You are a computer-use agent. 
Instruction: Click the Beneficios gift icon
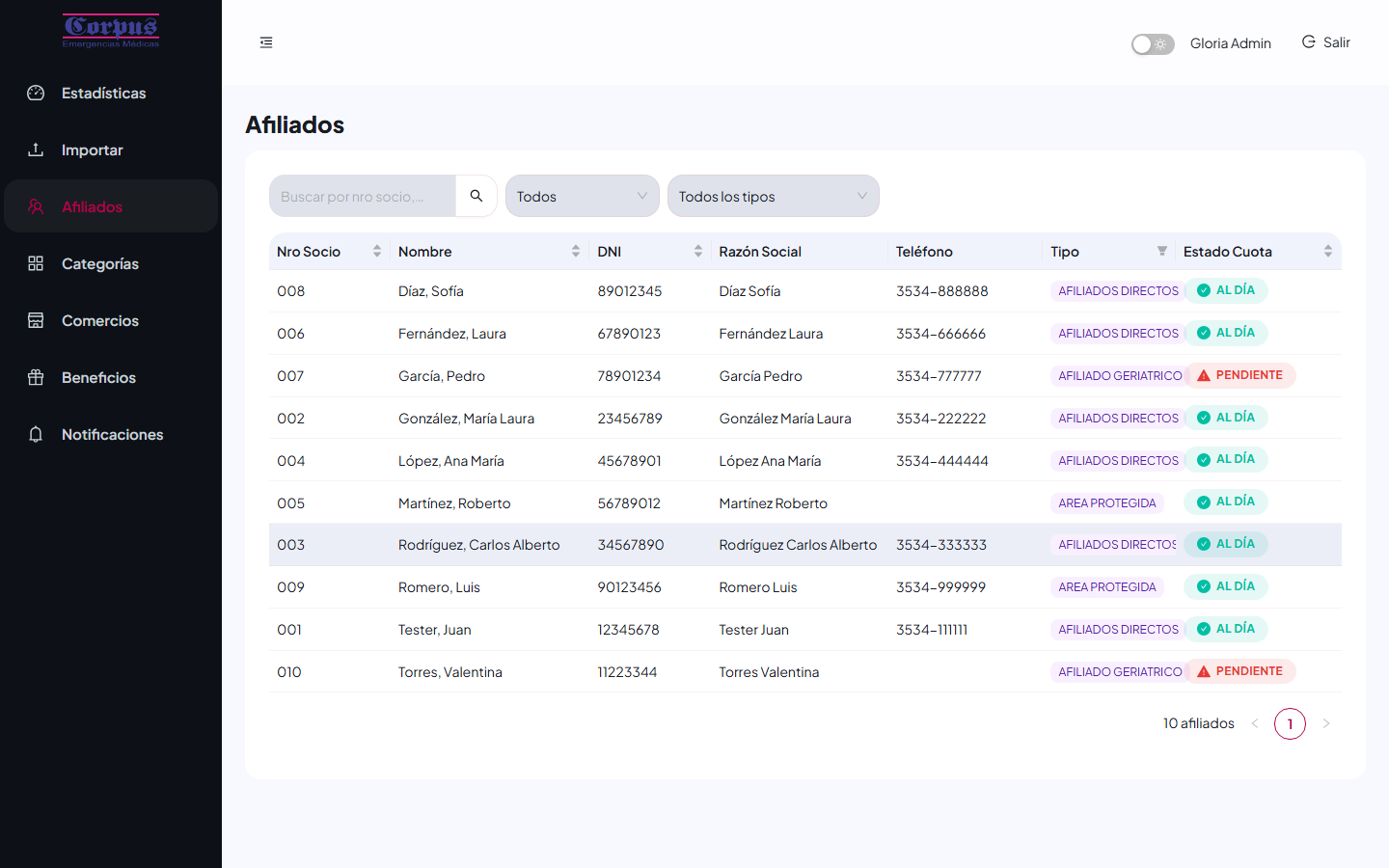coord(36,377)
